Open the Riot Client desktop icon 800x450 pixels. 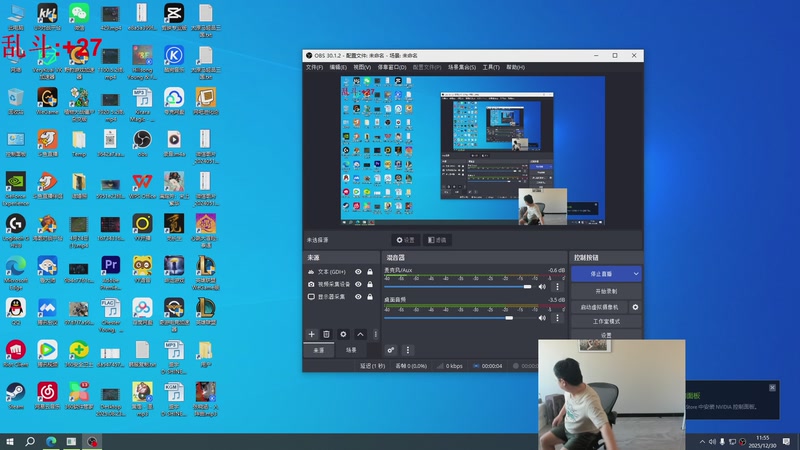pyautogui.click(x=16, y=354)
